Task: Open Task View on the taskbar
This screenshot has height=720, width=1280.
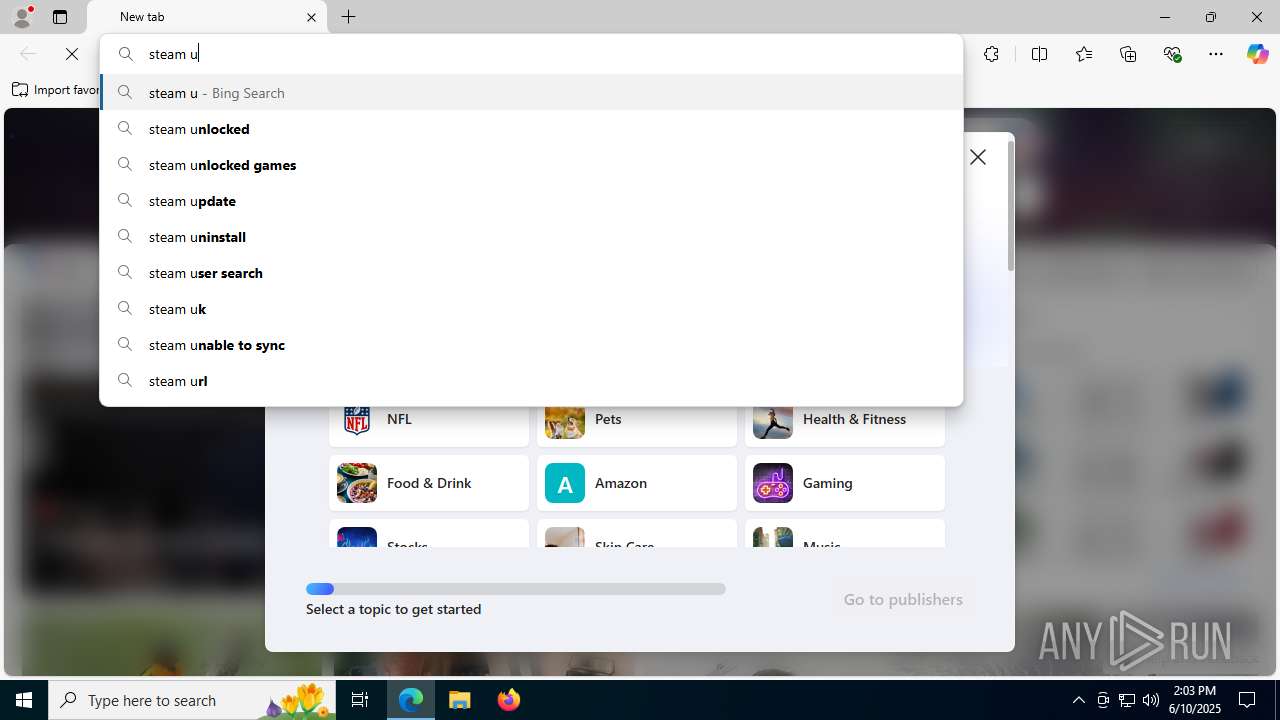Action: coord(360,700)
